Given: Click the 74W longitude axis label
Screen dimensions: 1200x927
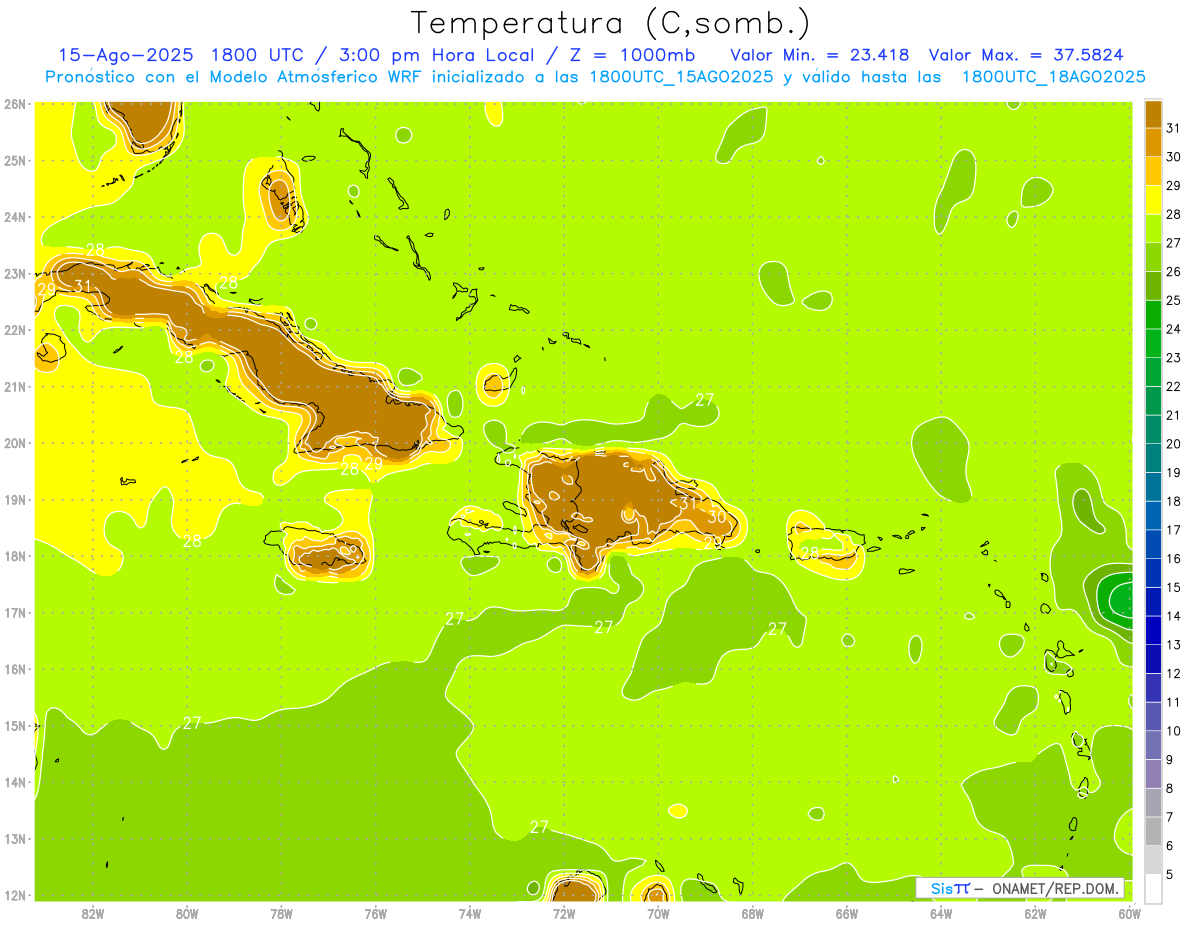Looking at the screenshot, I should (x=470, y=914).
